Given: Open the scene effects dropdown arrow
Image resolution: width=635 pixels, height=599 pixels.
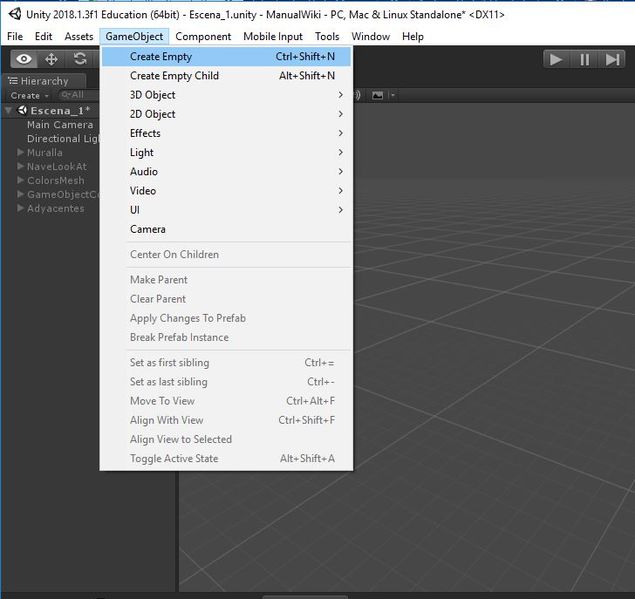Looking at the screenshot, I should (392, 96).
